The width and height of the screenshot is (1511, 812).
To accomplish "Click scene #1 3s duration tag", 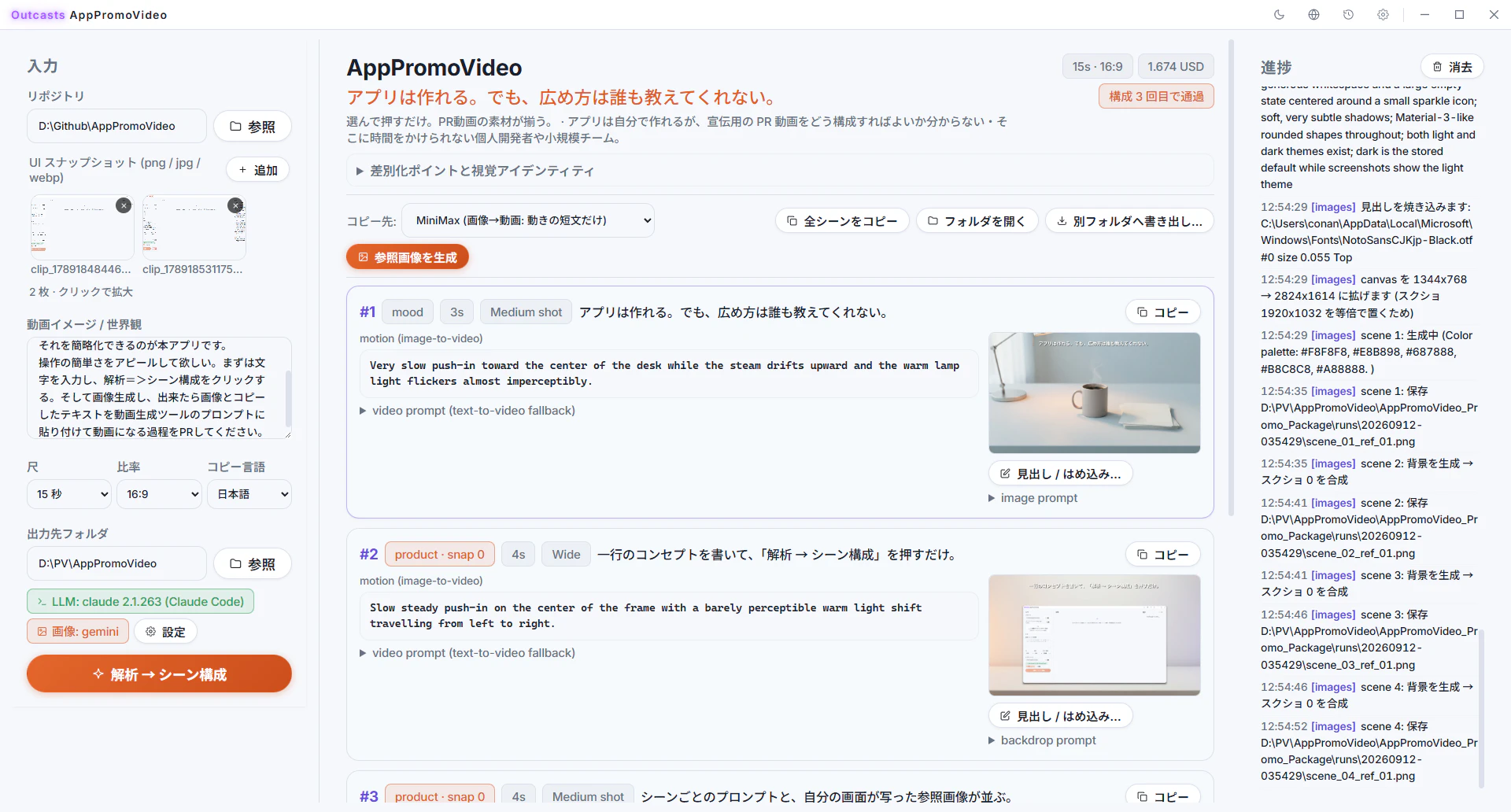I will (x=456, y=312).
